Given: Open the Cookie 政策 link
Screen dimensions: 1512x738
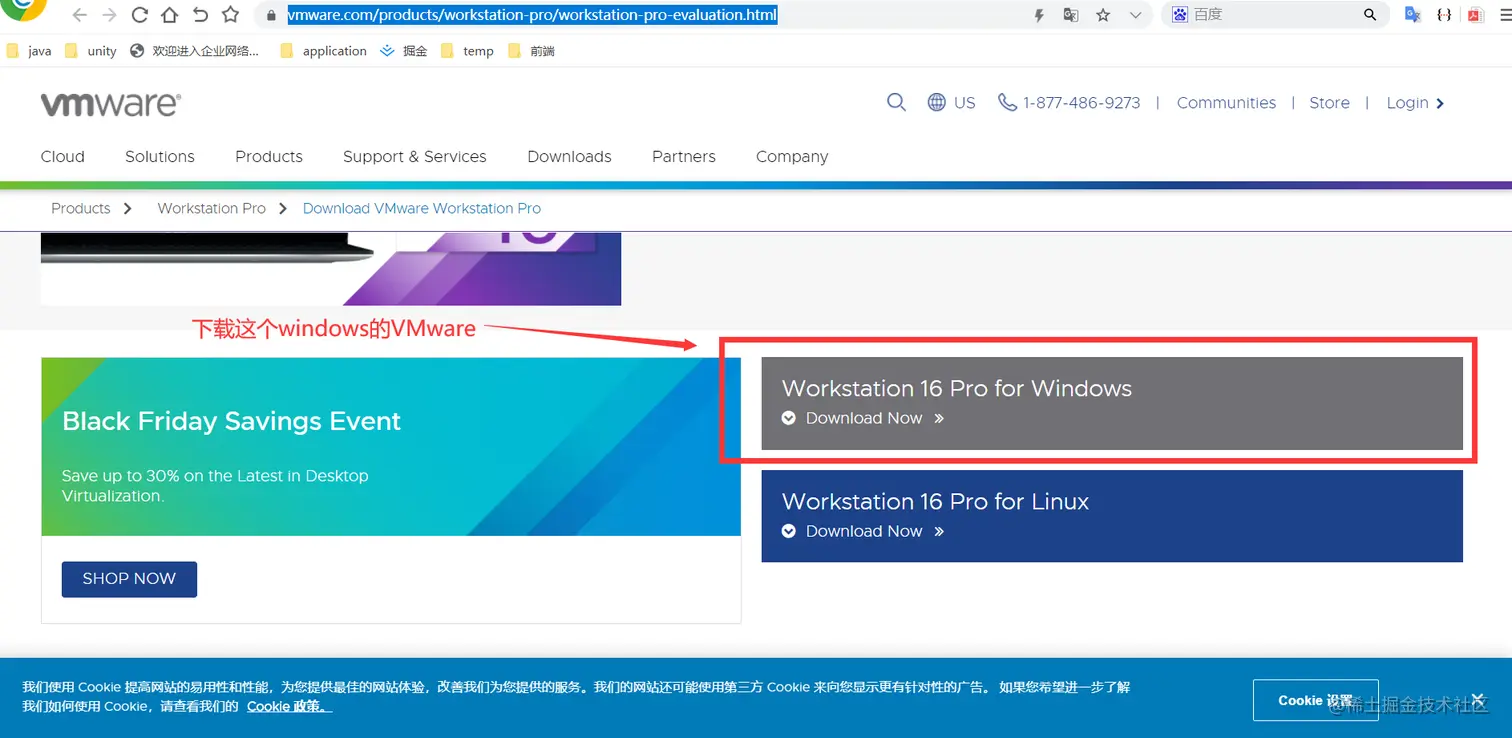Looking at the screenshot, I should coord(290,706).
